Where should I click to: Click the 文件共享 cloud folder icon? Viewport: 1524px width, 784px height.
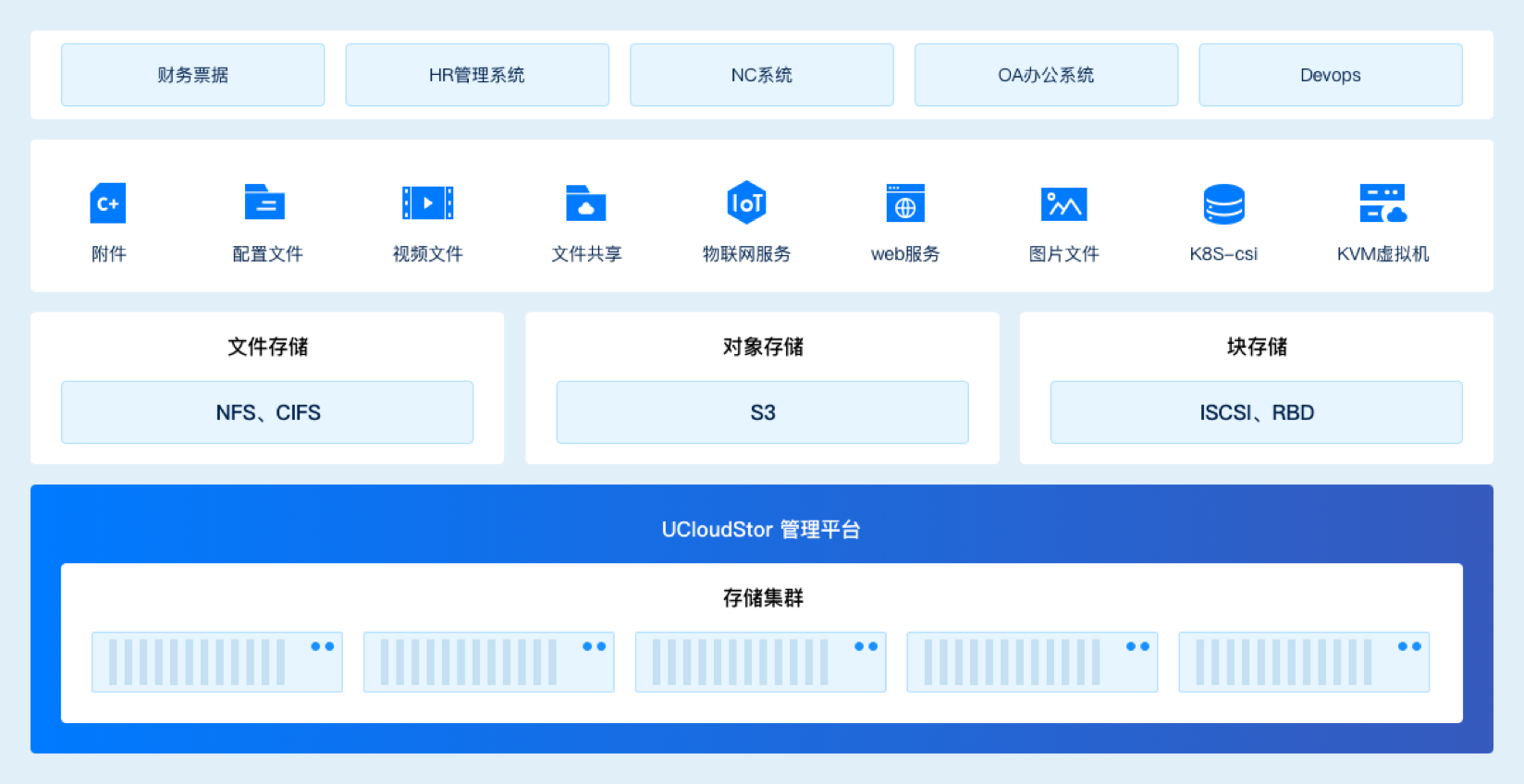coord(585,202)
